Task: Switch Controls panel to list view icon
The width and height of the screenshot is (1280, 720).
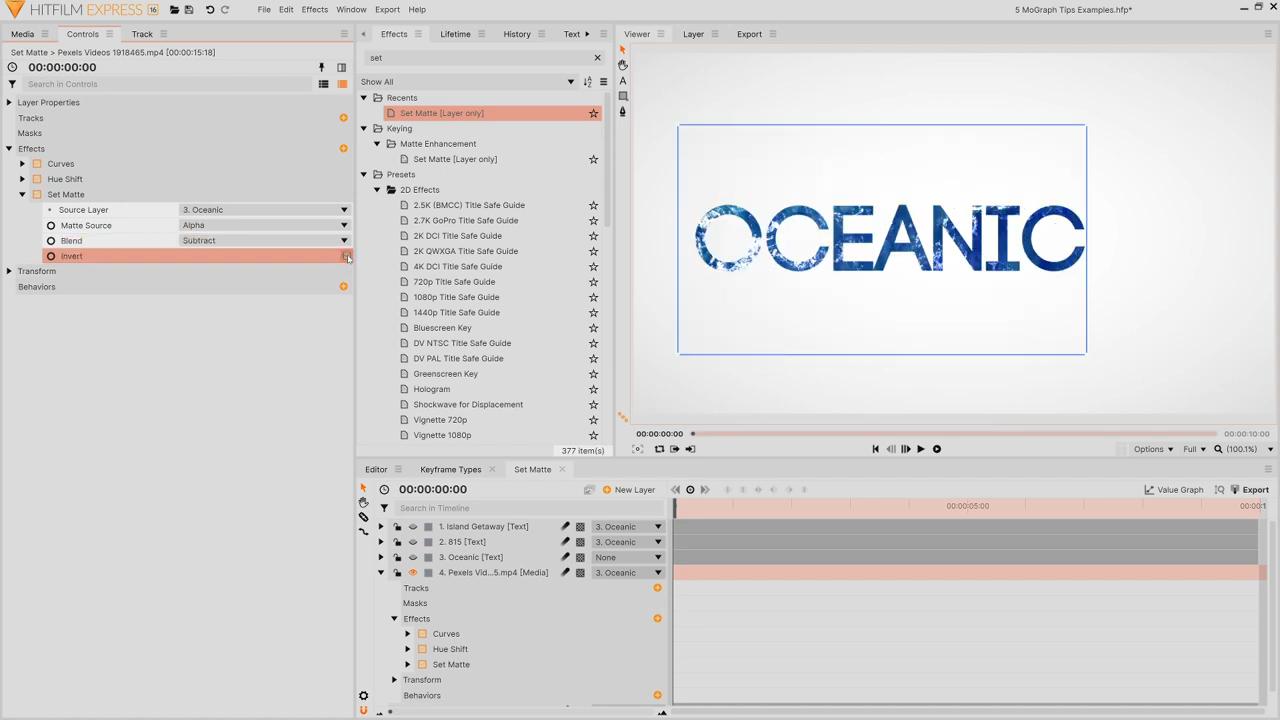Action: (324, 84)
